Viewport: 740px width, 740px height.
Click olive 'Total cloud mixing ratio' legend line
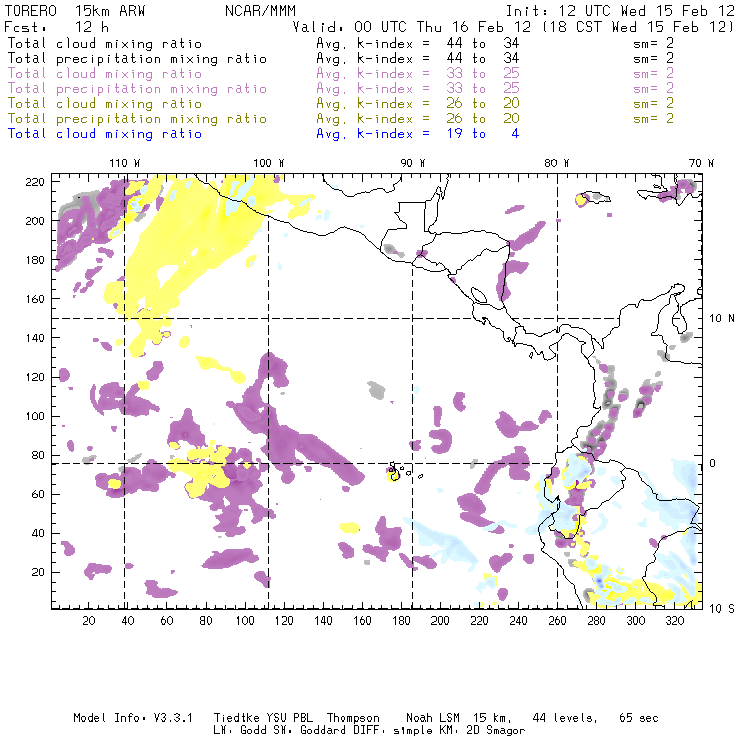tap(105, 103)
